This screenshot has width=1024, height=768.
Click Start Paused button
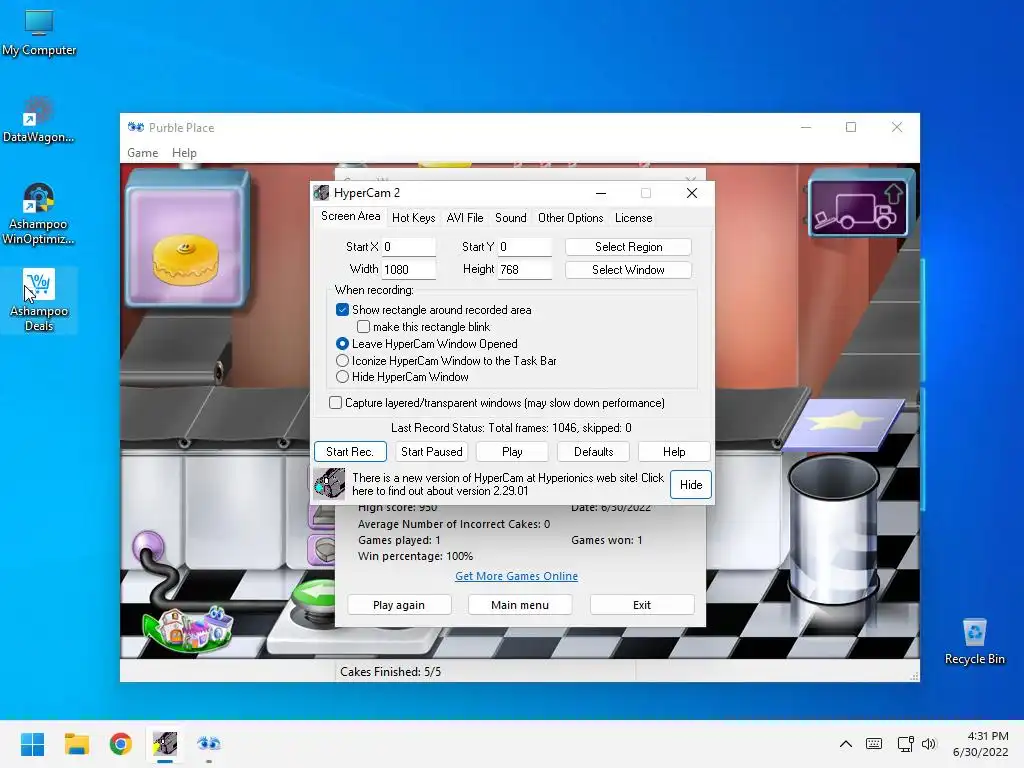(432, 452)
